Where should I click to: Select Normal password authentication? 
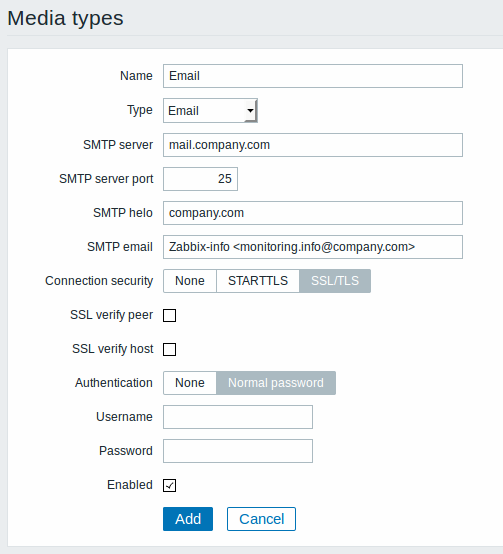pyautogui.click(x=276, y=383)
